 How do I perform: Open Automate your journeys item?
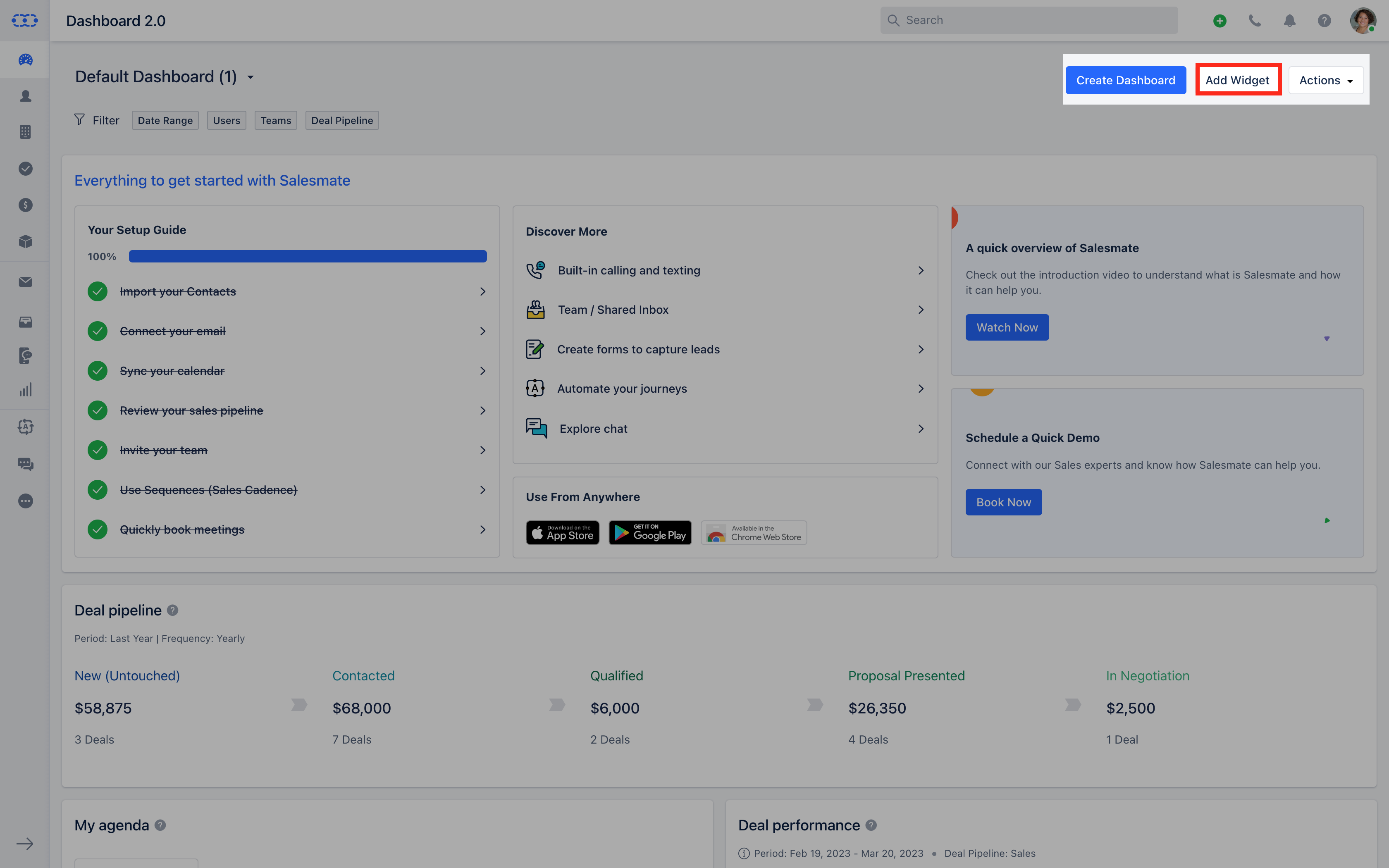click(x=725, y=389)
